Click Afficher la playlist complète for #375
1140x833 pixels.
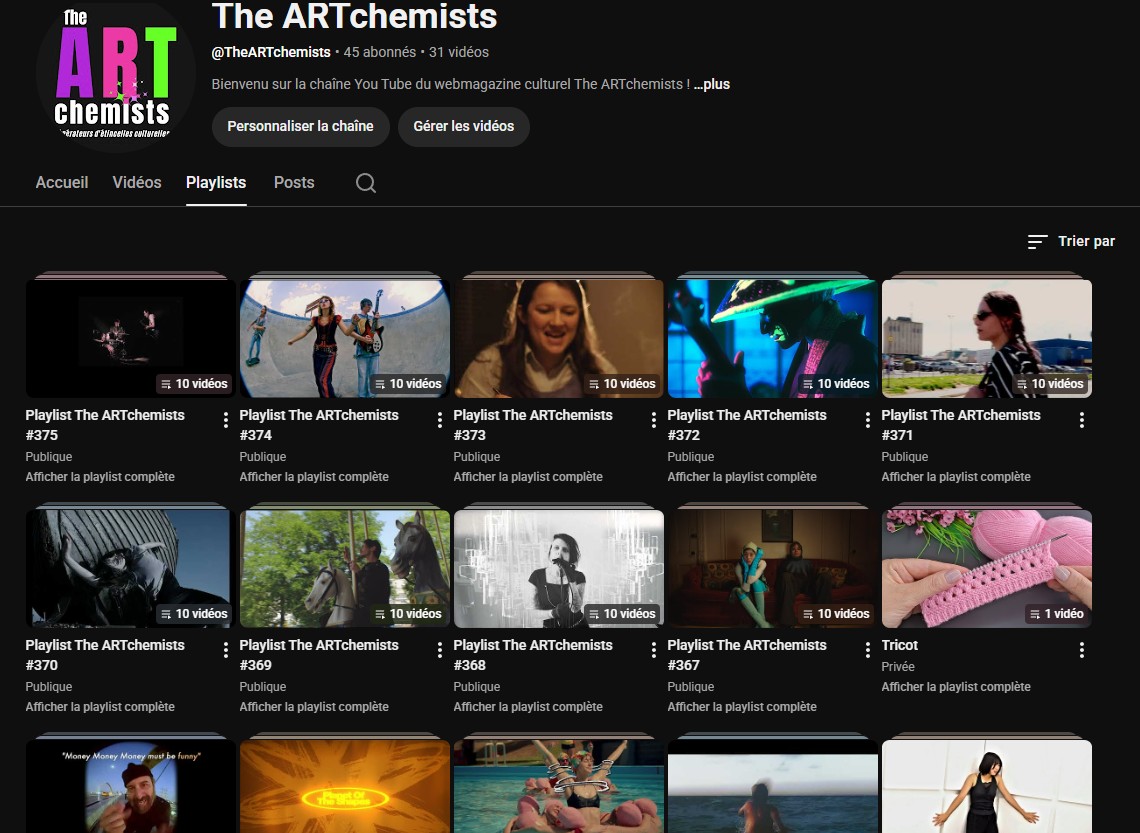pyautogui.click(x=100, y=477)
